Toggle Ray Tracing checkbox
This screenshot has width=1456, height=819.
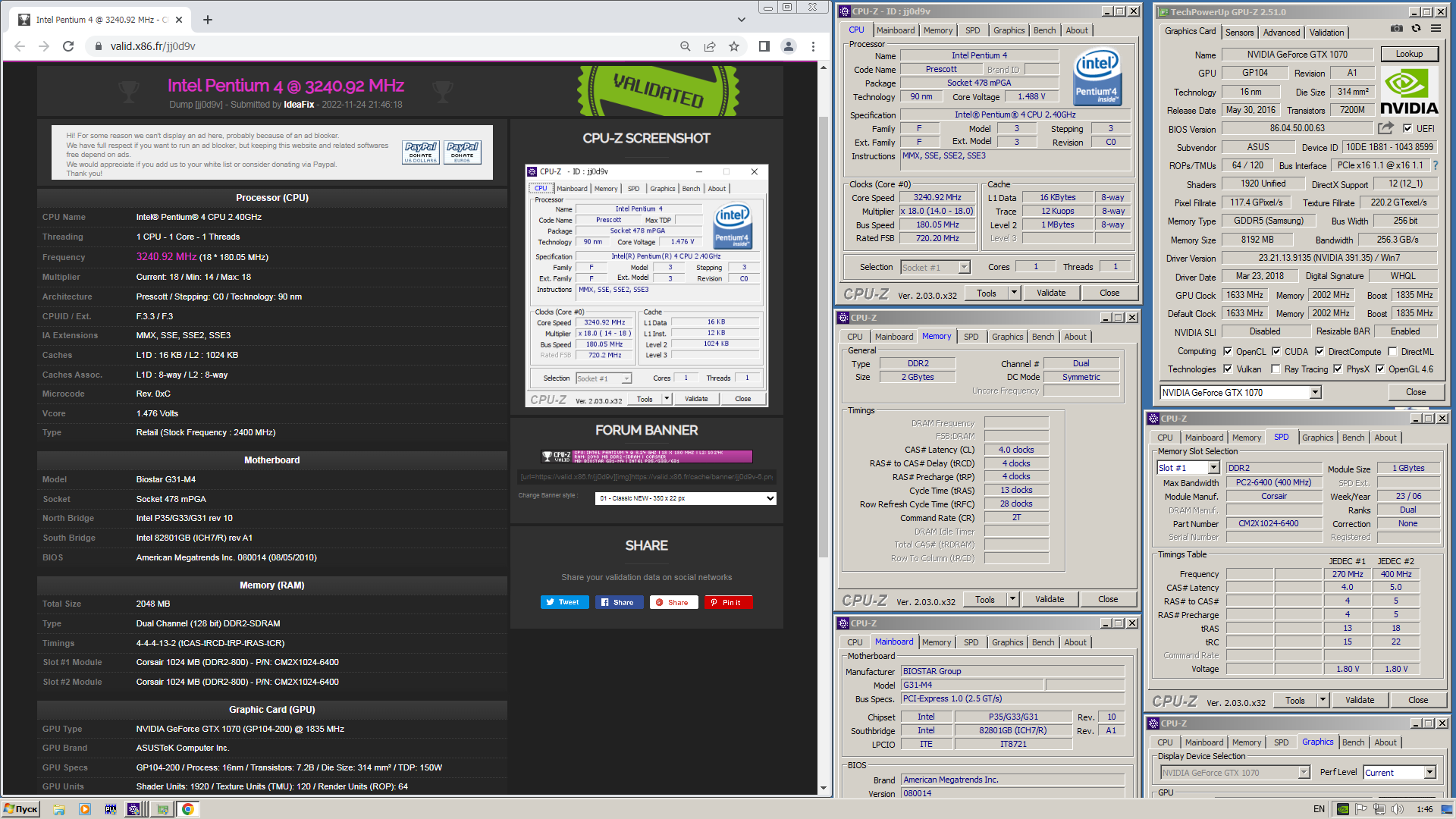click(x=1276, y=369)
